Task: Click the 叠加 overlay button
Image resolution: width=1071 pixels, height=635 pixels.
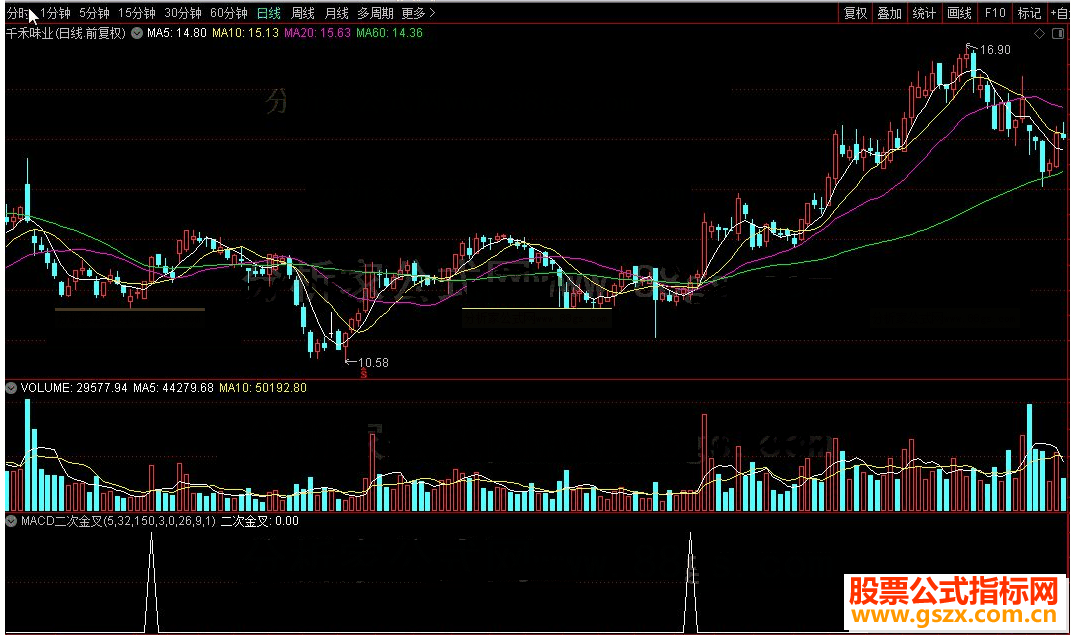Action: 889,13
